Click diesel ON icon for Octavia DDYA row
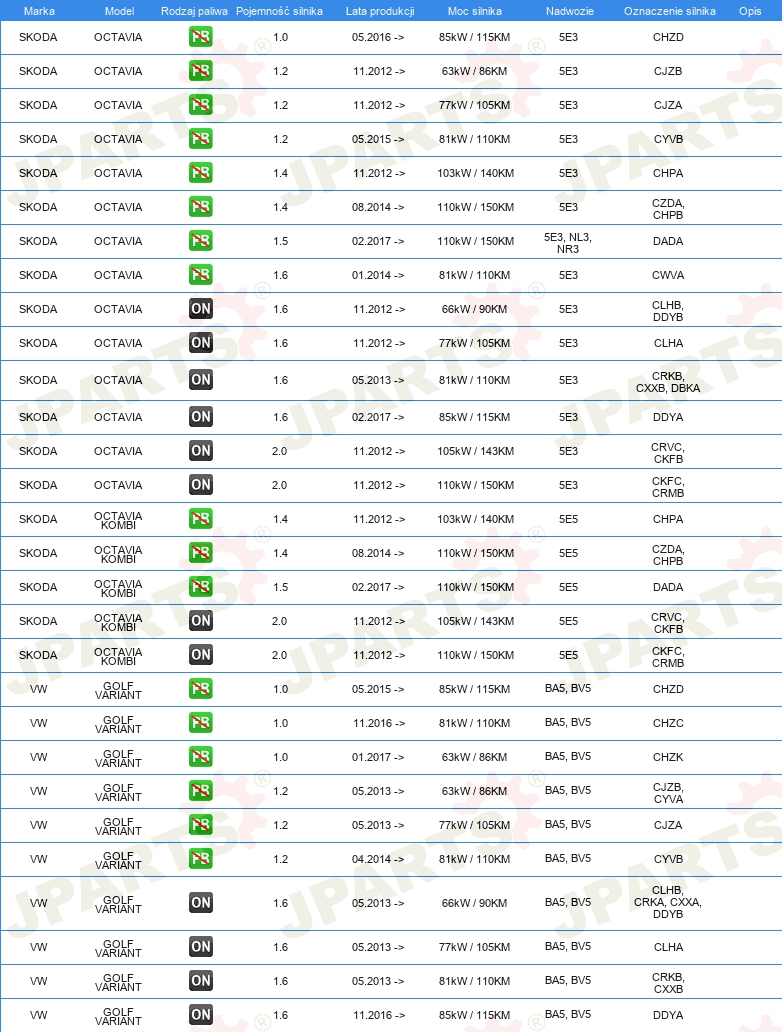Image resolution: width=782 pixels, height=1032 pixels. 200,417
